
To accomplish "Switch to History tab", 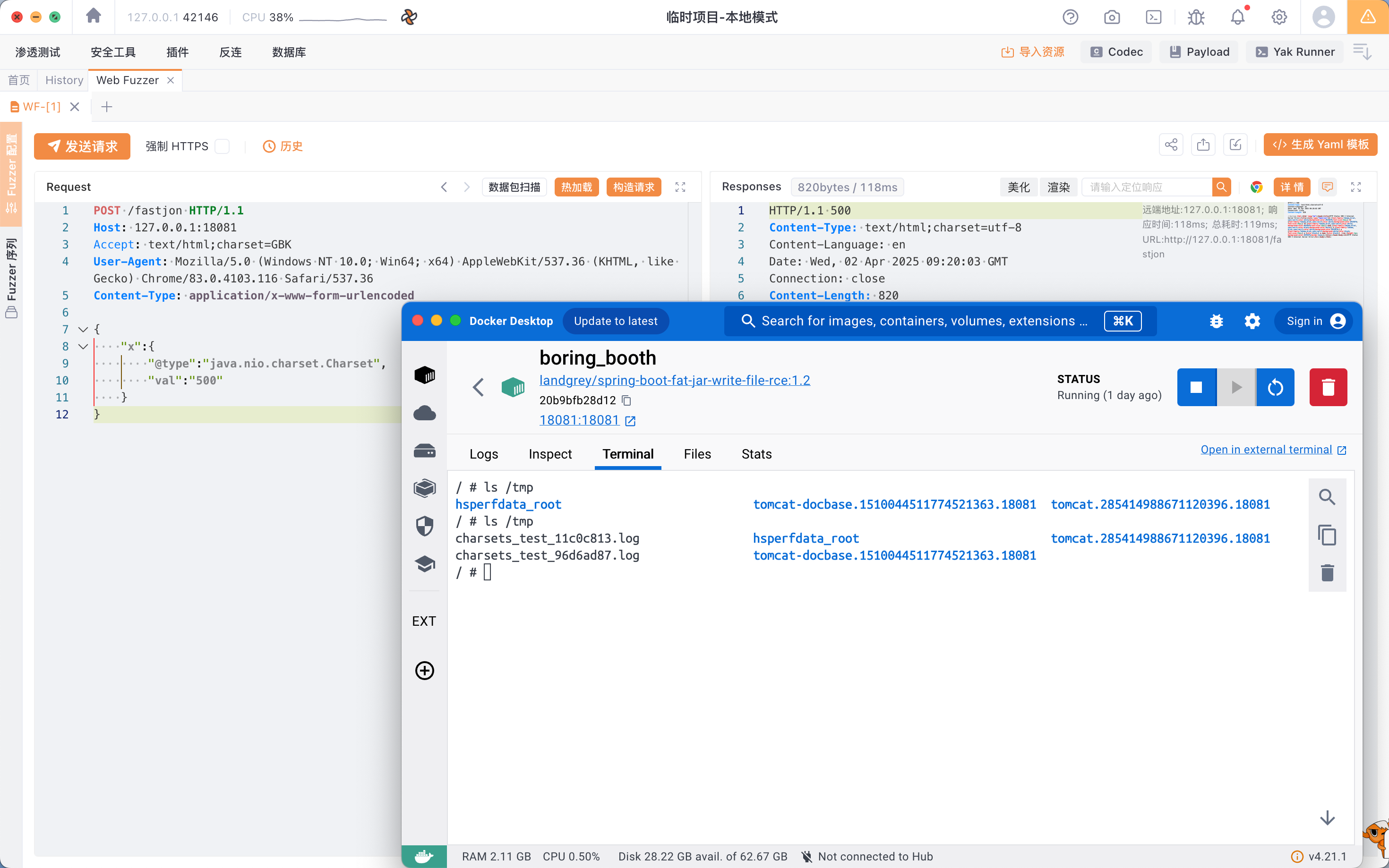I will pyautogui.click(x=64, y=80).
